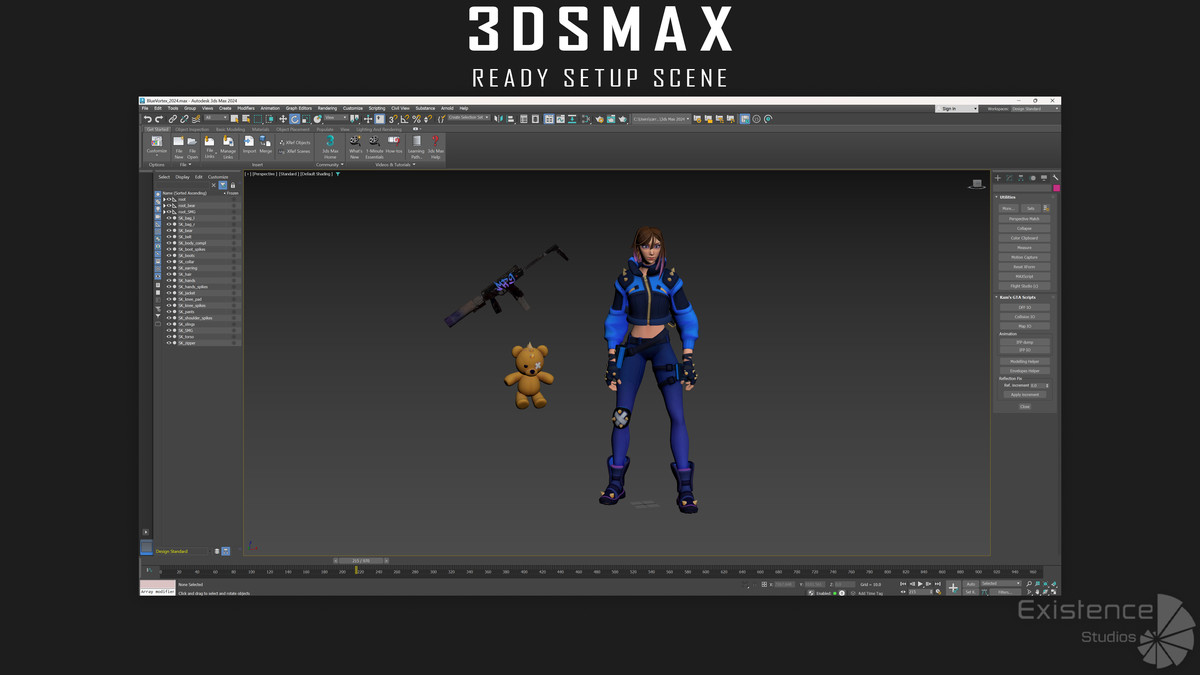Image resolution: width=1200 pixels, height=675 pixels.
Task: Hide SK_hair using its eye toggle
Action: coord(169,274)
